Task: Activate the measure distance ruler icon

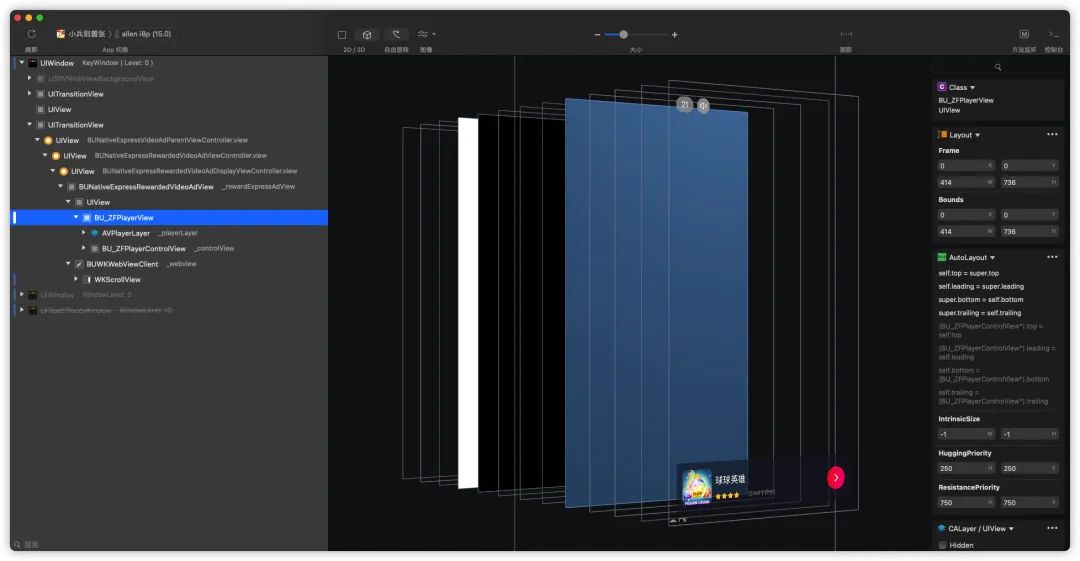Action: (x=846, y=34)
